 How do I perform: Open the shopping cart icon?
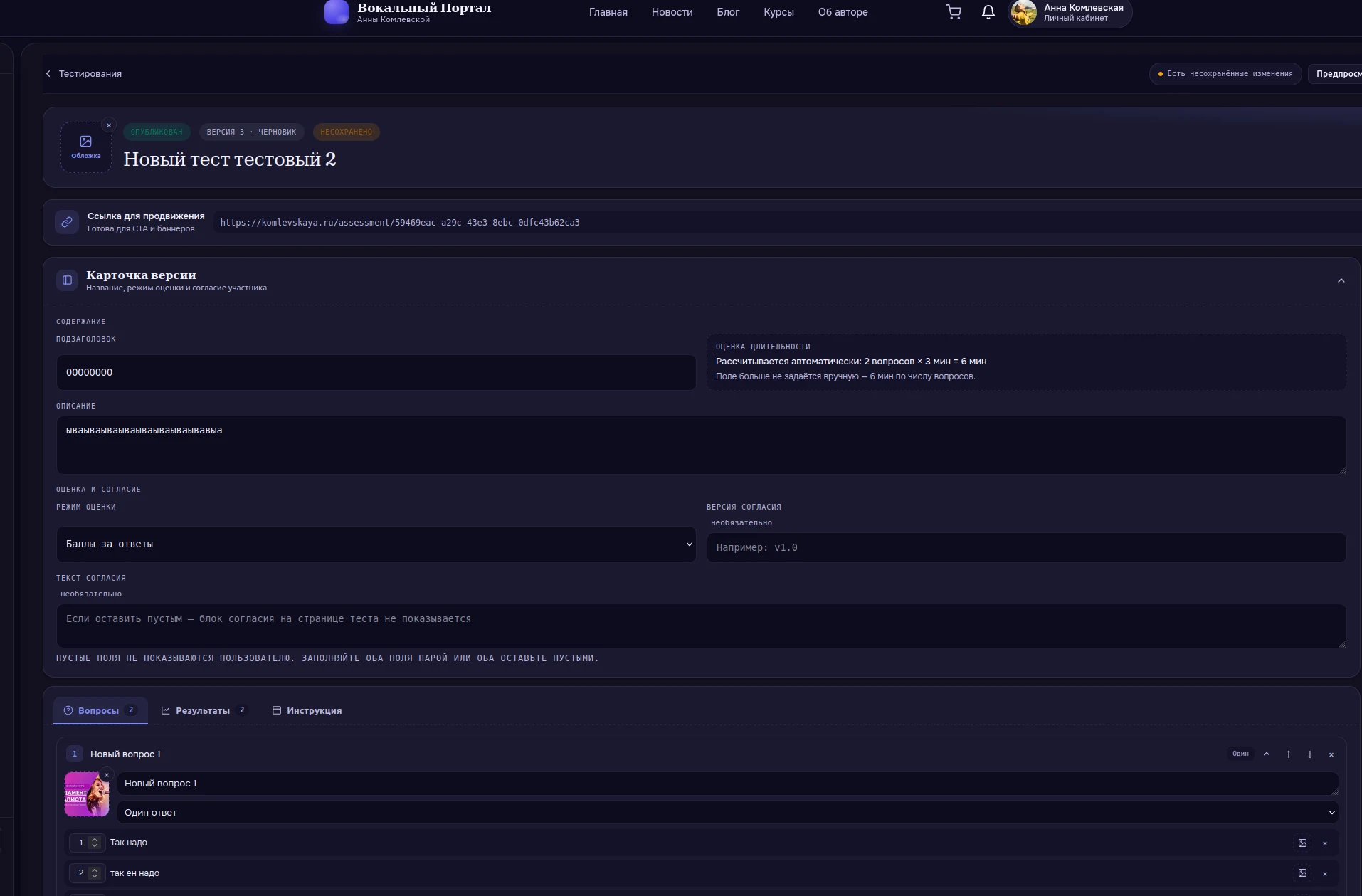click(x=954, y=12)
